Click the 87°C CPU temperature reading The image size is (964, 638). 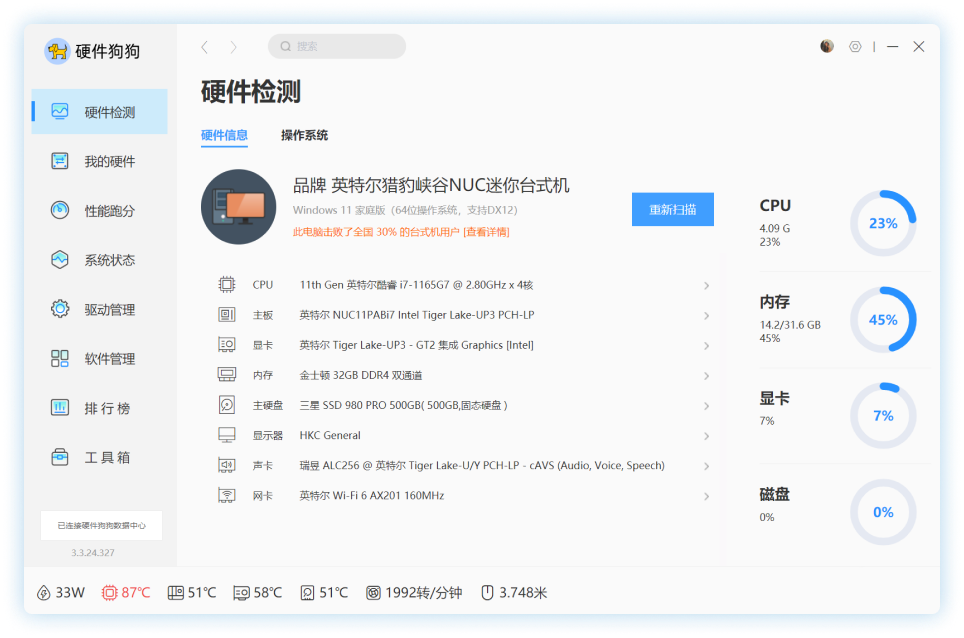pyautogui.click(x=136, y=593)
